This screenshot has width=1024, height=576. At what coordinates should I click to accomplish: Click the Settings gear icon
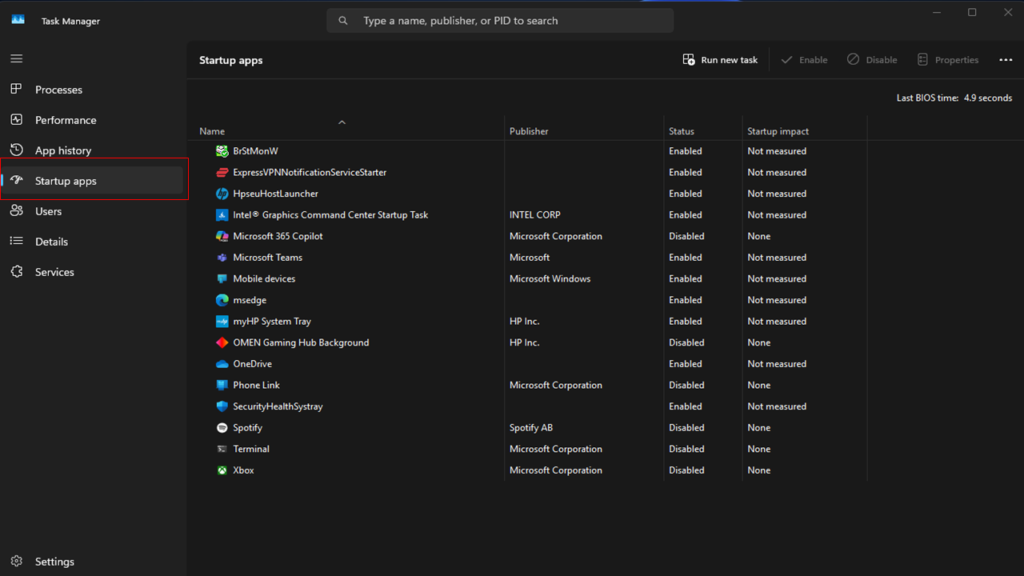(x=16, y=561)
